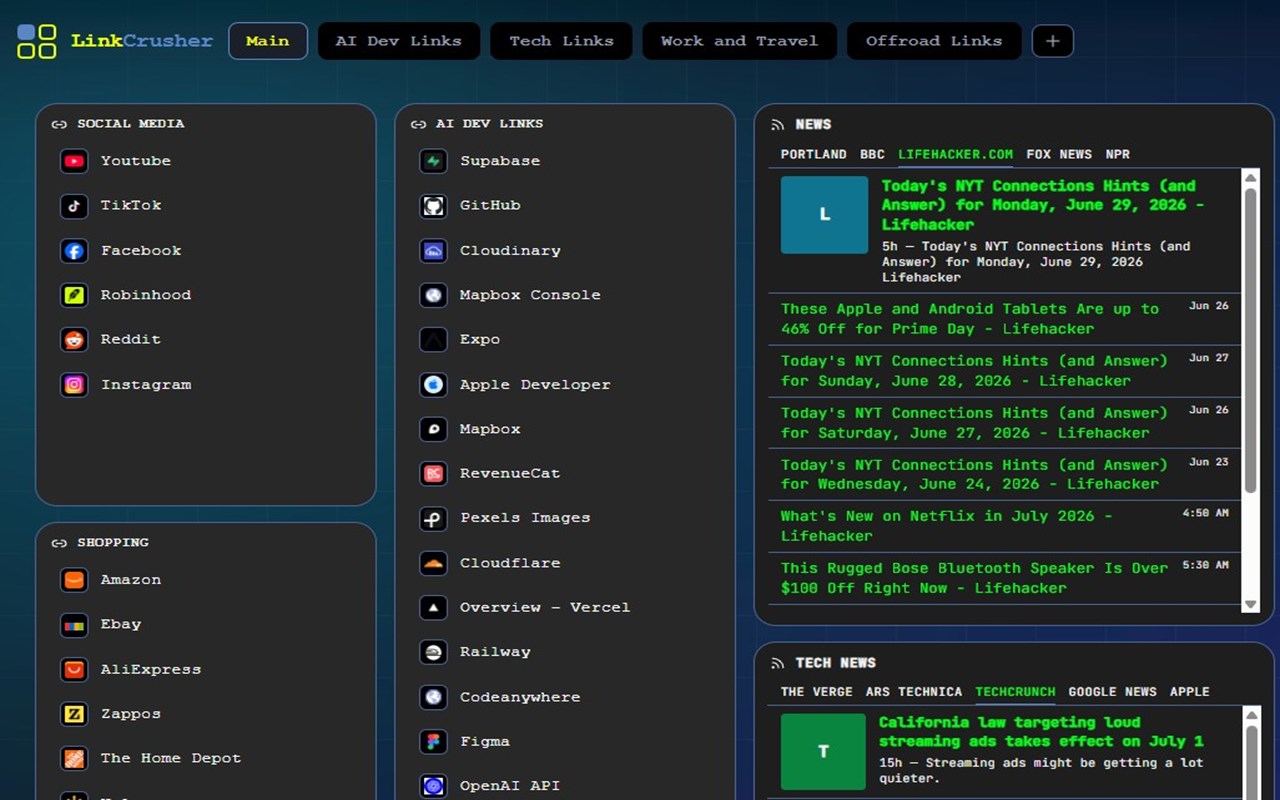Open the AI Dev Links tab

pyautogui.click(x=399, y=41)
